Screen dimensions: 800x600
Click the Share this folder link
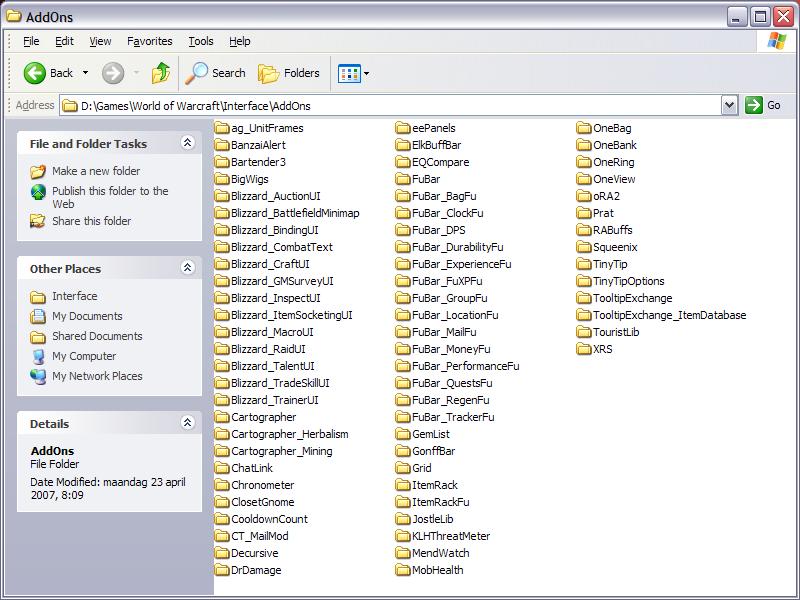(x=91, y=221)
